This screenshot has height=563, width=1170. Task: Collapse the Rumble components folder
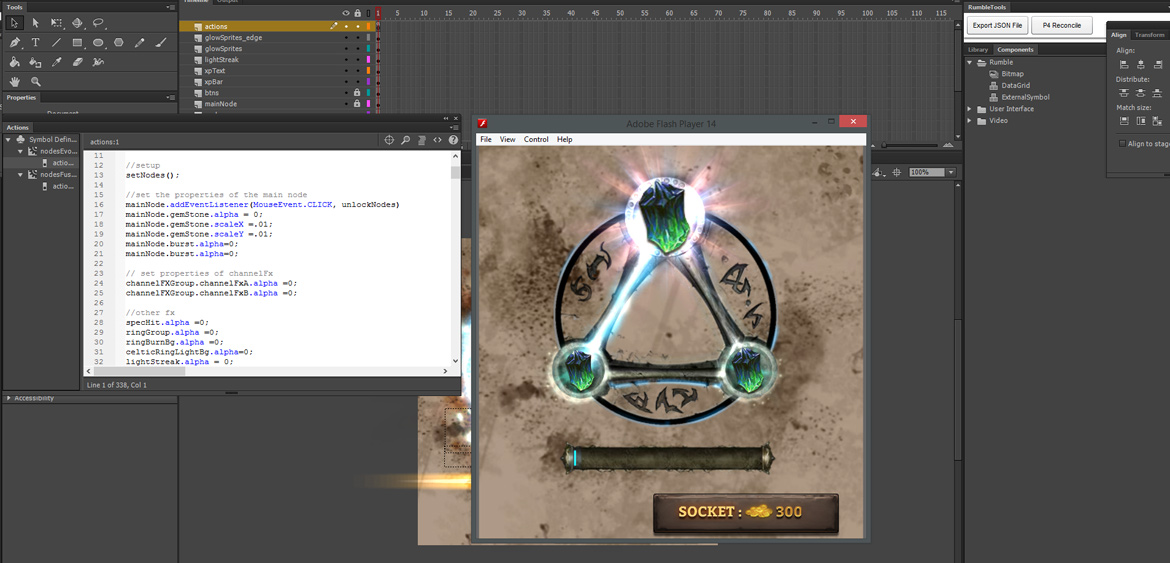(x=969, y=62)
